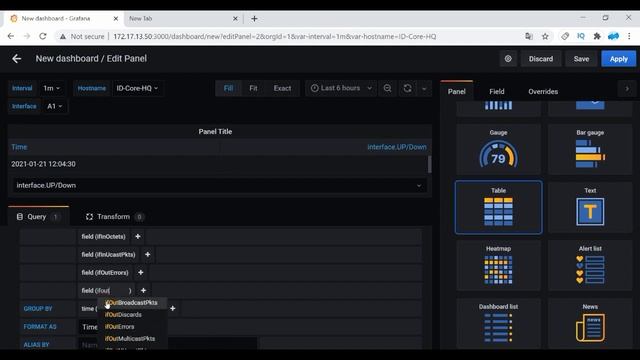The image size is (640, 360).
Task: Select Fit display mode
Action: (x=253, y=88)
